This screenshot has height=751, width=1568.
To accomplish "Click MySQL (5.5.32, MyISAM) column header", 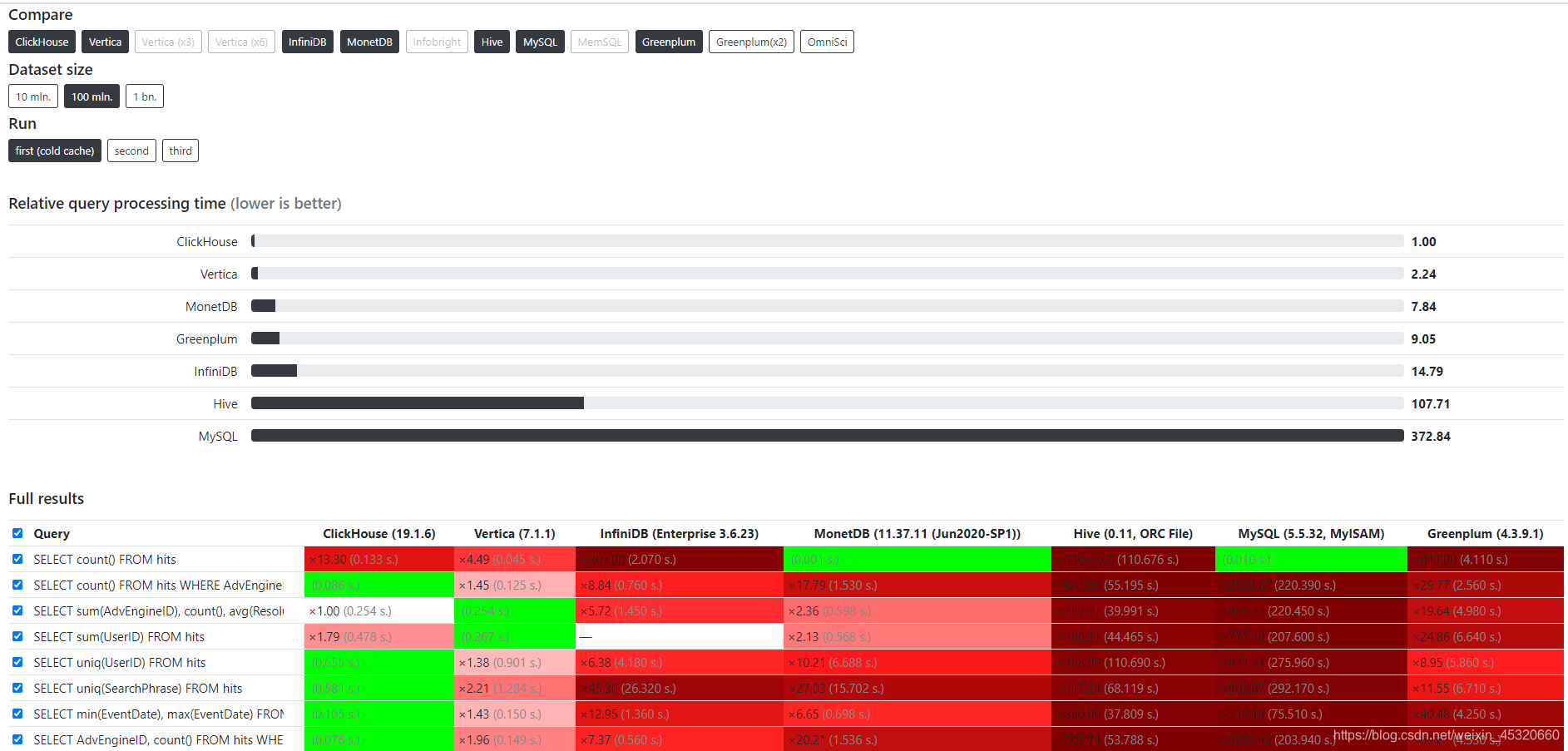I will tap(1311, 534).
